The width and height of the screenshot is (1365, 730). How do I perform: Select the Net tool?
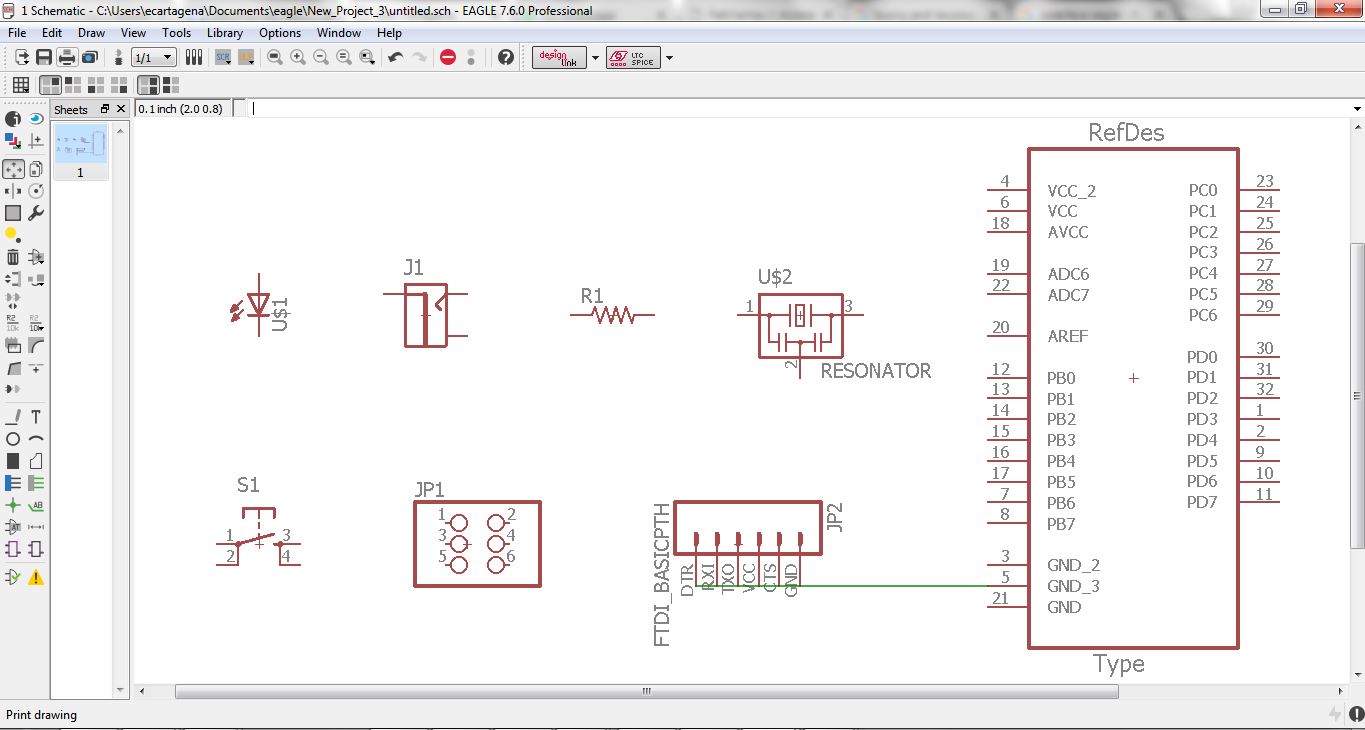click(x=36, y=483)
